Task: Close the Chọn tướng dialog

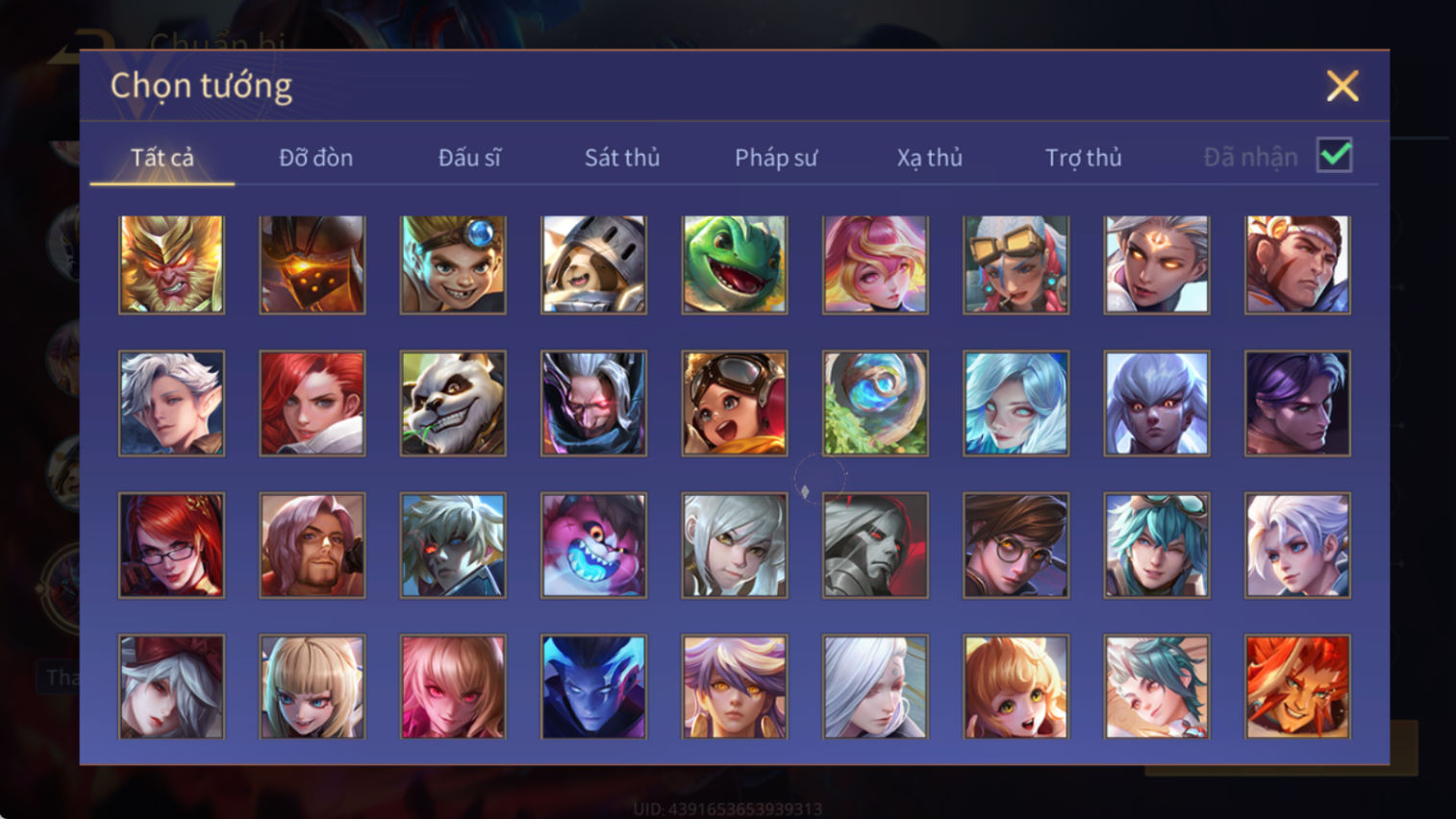Action: coord(1343,86)
